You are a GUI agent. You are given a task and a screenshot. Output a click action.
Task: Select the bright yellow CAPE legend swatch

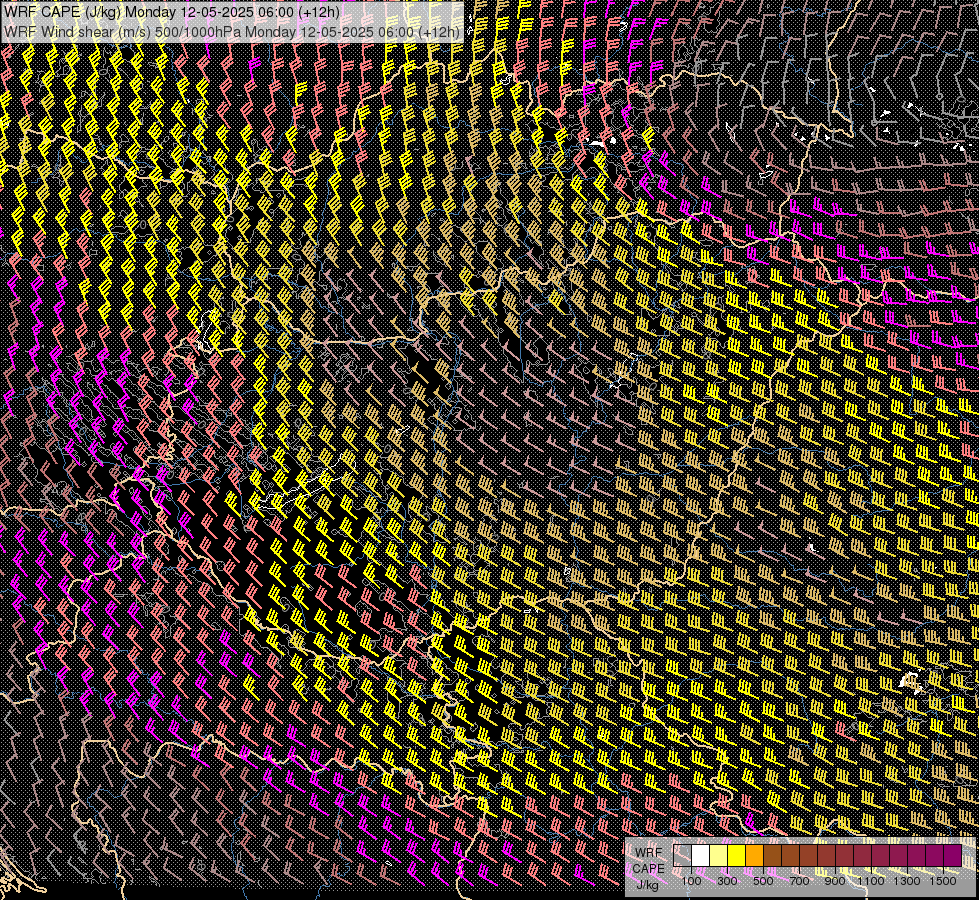(737, 855)
